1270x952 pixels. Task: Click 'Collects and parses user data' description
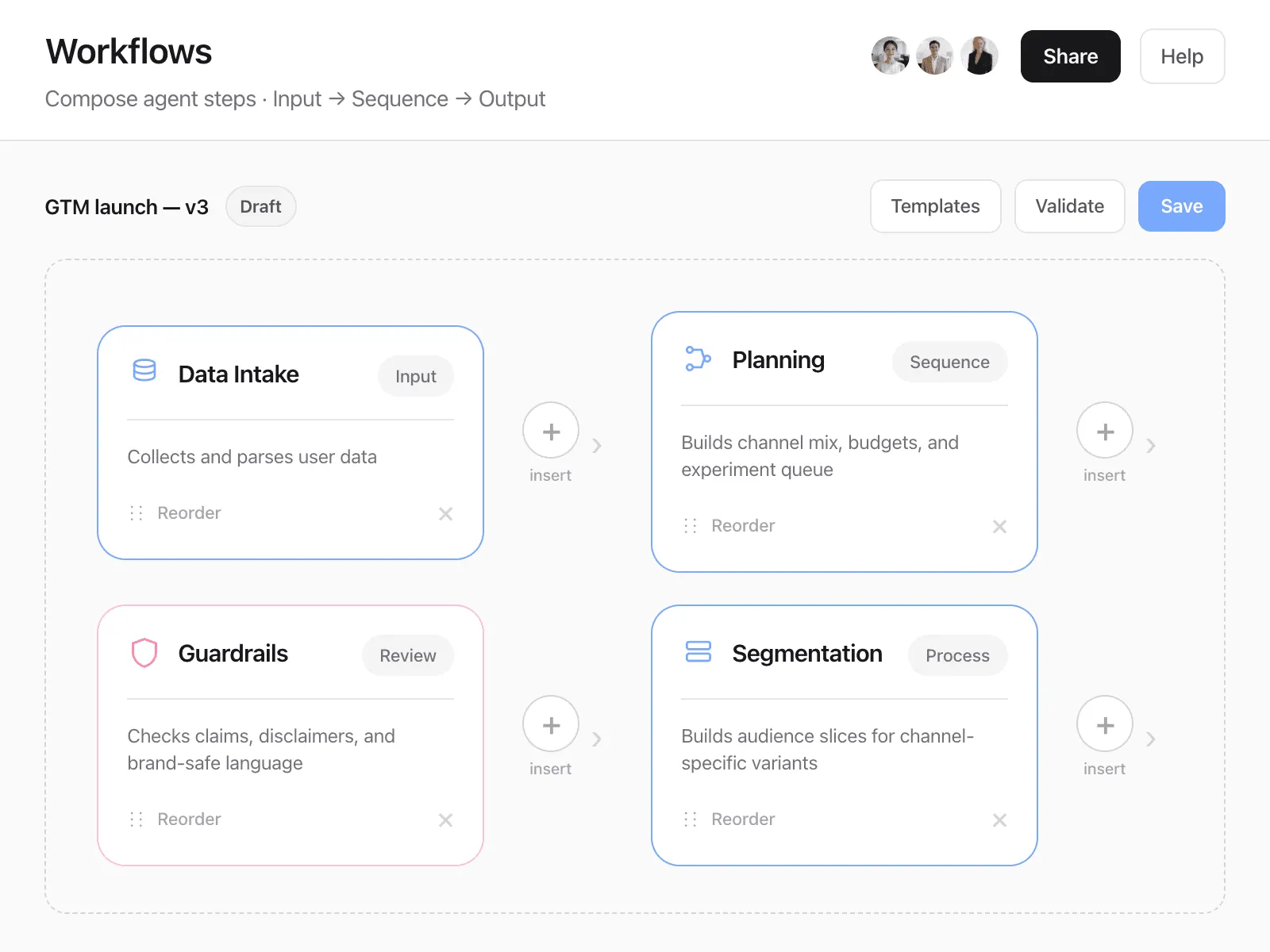(252, 457)
